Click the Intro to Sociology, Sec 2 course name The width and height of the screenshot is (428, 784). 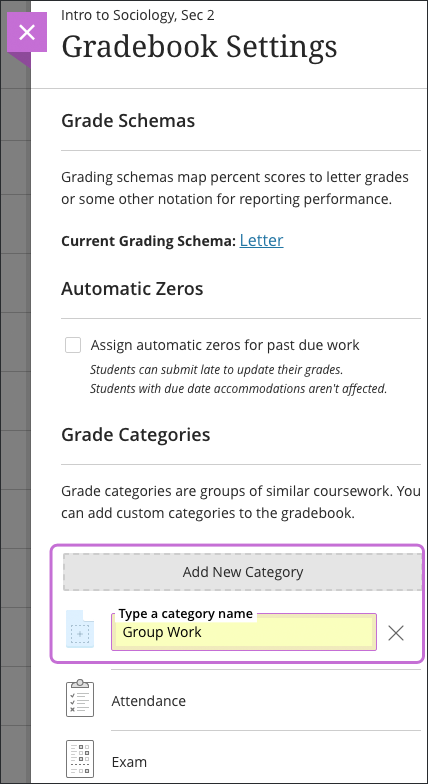coord(138,15)
